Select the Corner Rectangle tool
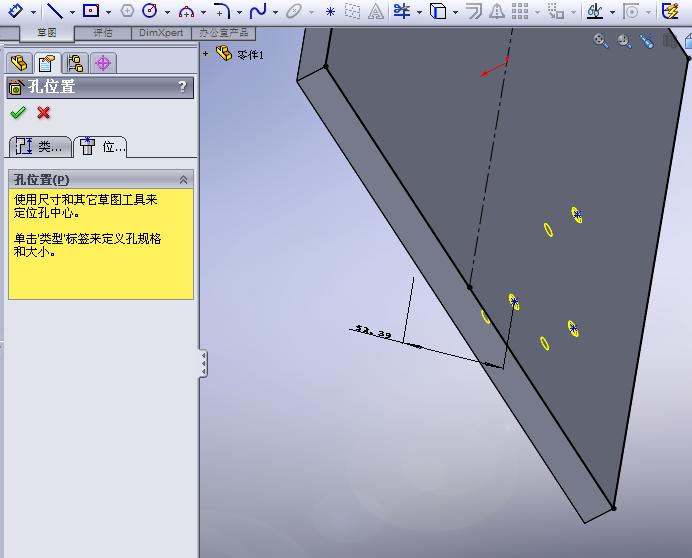This screenshot has width=692, height=558. coord(91,10)
